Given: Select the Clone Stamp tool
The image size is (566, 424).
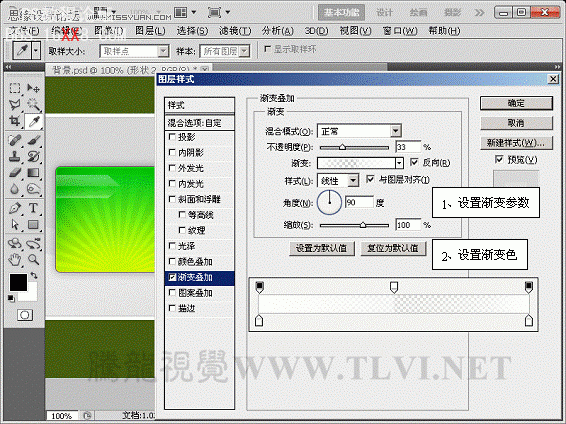Looking at the screenshot, I should [x=15, y=156].
